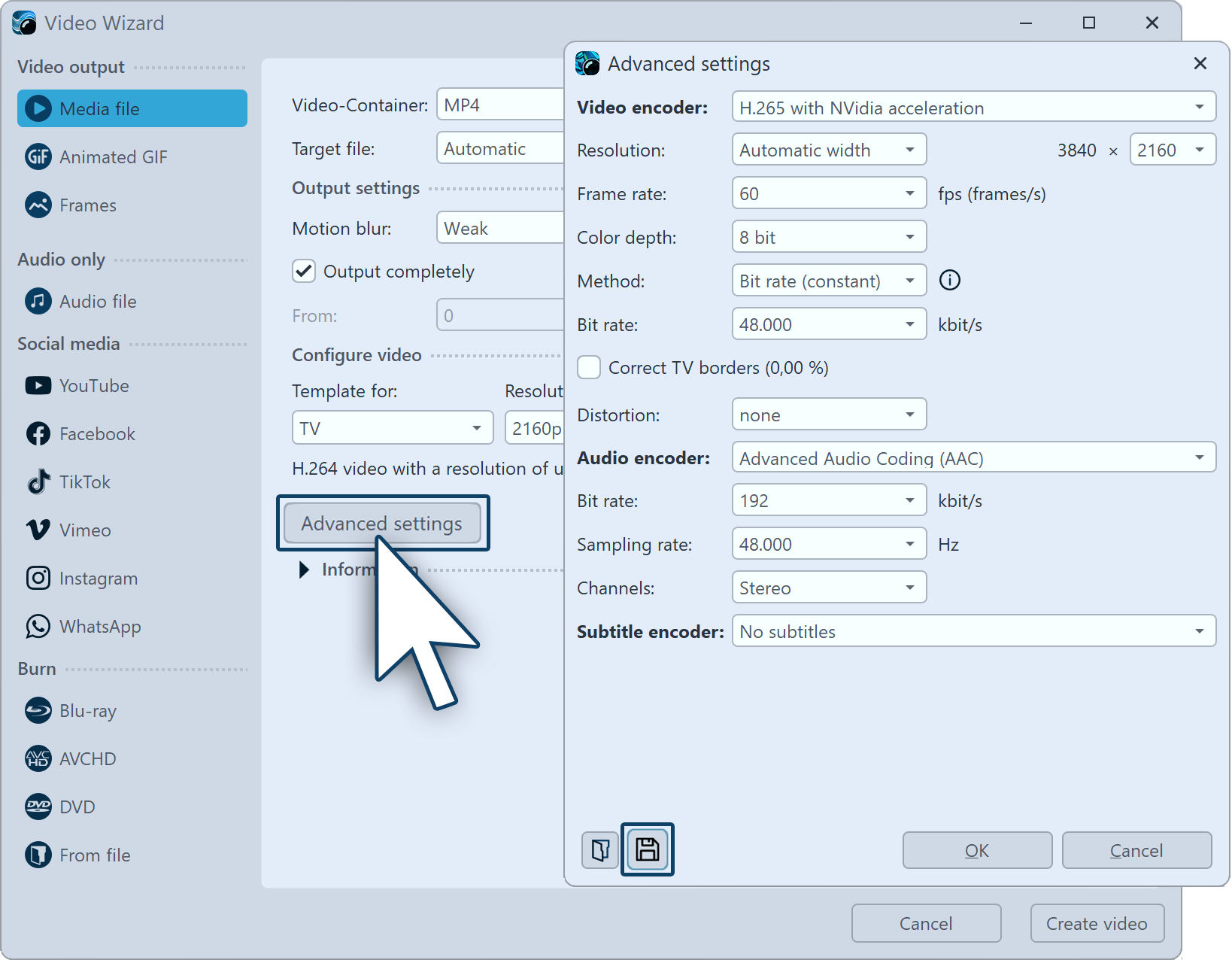This screenshot has width=1232, height=960.
Task: Select the TikTok output icon
Action: [x=38, y=482]
